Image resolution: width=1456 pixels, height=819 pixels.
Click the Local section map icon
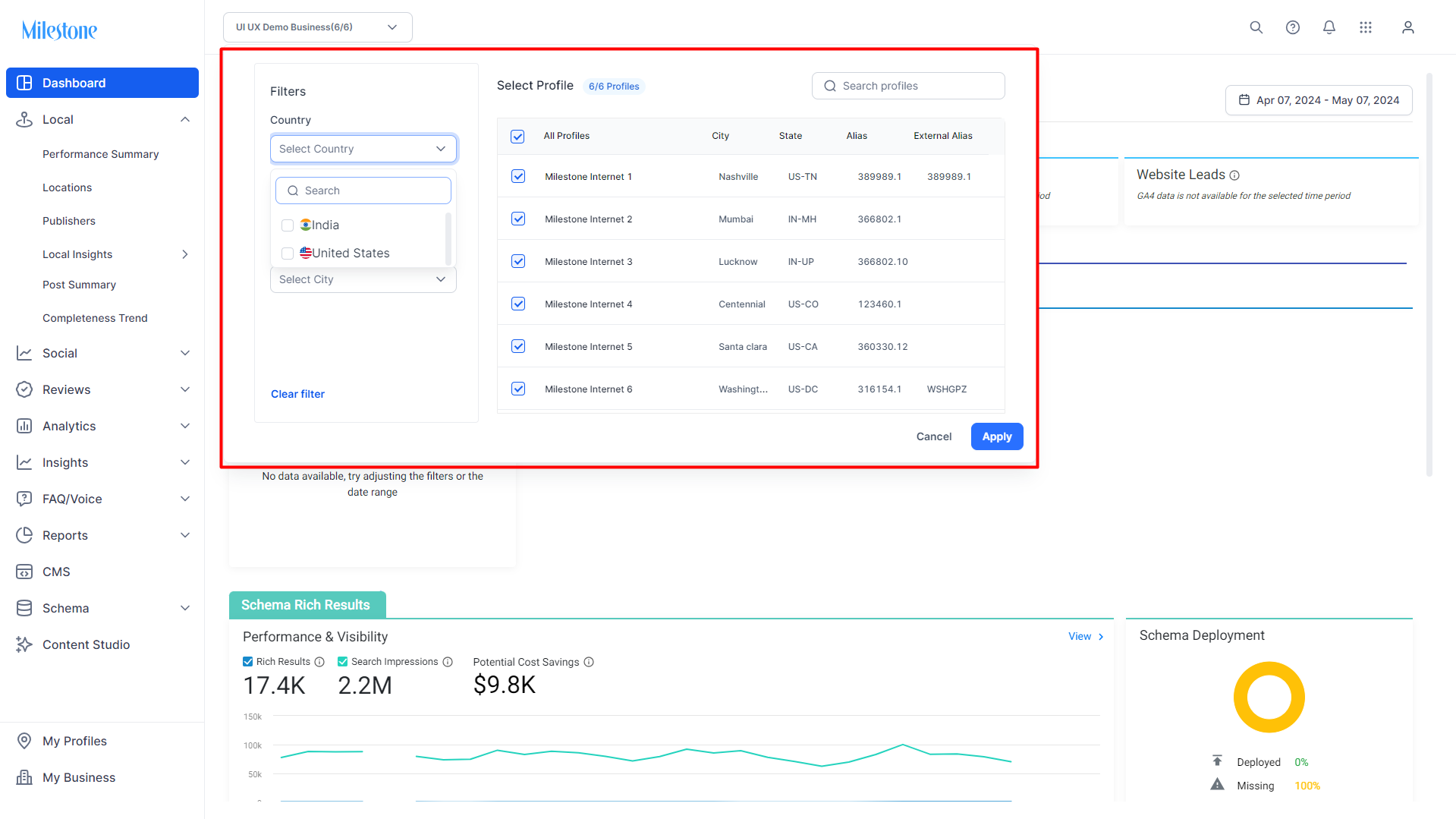(x=24, y=119)
